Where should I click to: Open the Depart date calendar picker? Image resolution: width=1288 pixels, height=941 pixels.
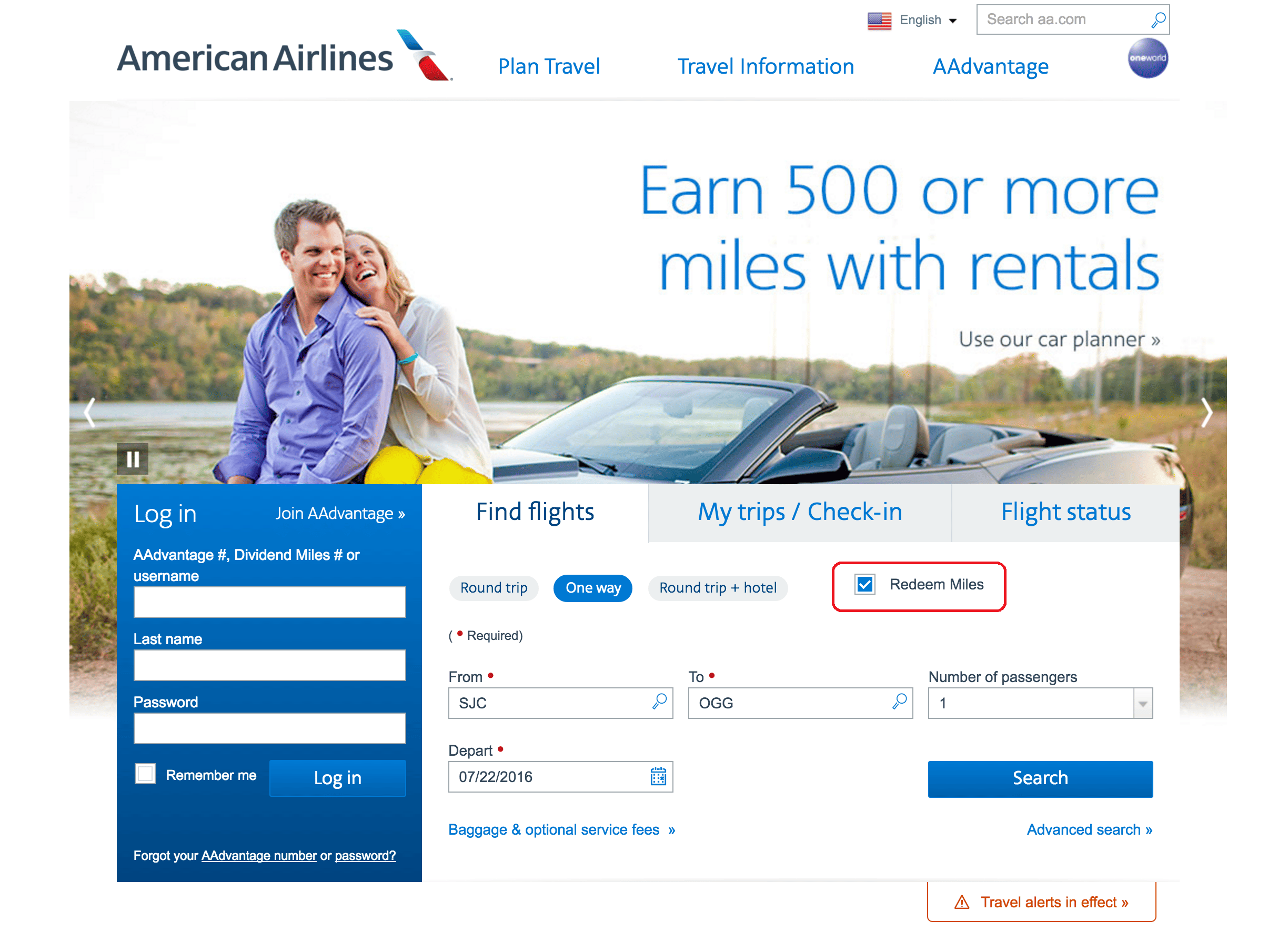[x=658, y=776]
